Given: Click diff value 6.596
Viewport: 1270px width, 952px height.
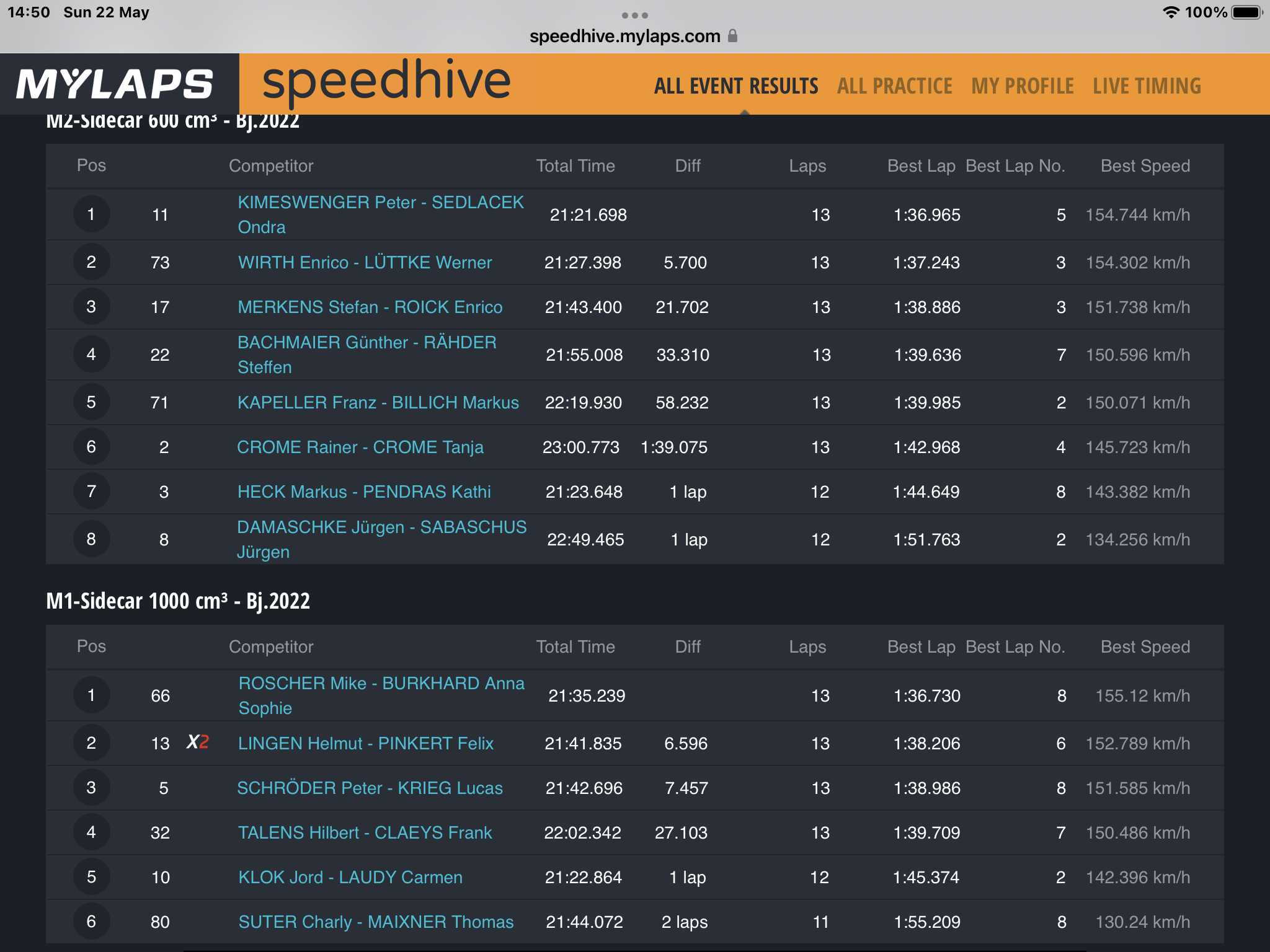Looking at the screenshot, I should pyautogui.click(x=686, y=743).
